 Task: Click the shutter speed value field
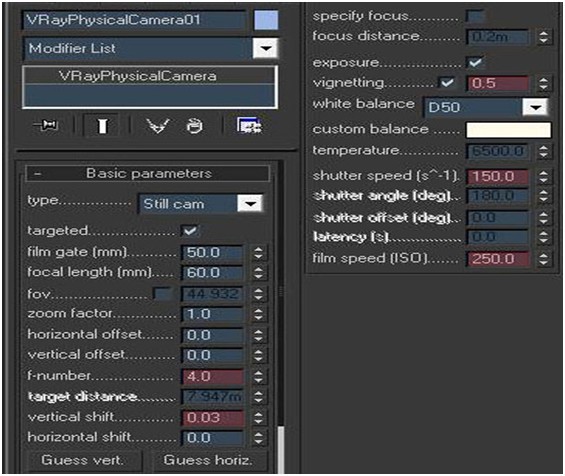pos(498,177)
